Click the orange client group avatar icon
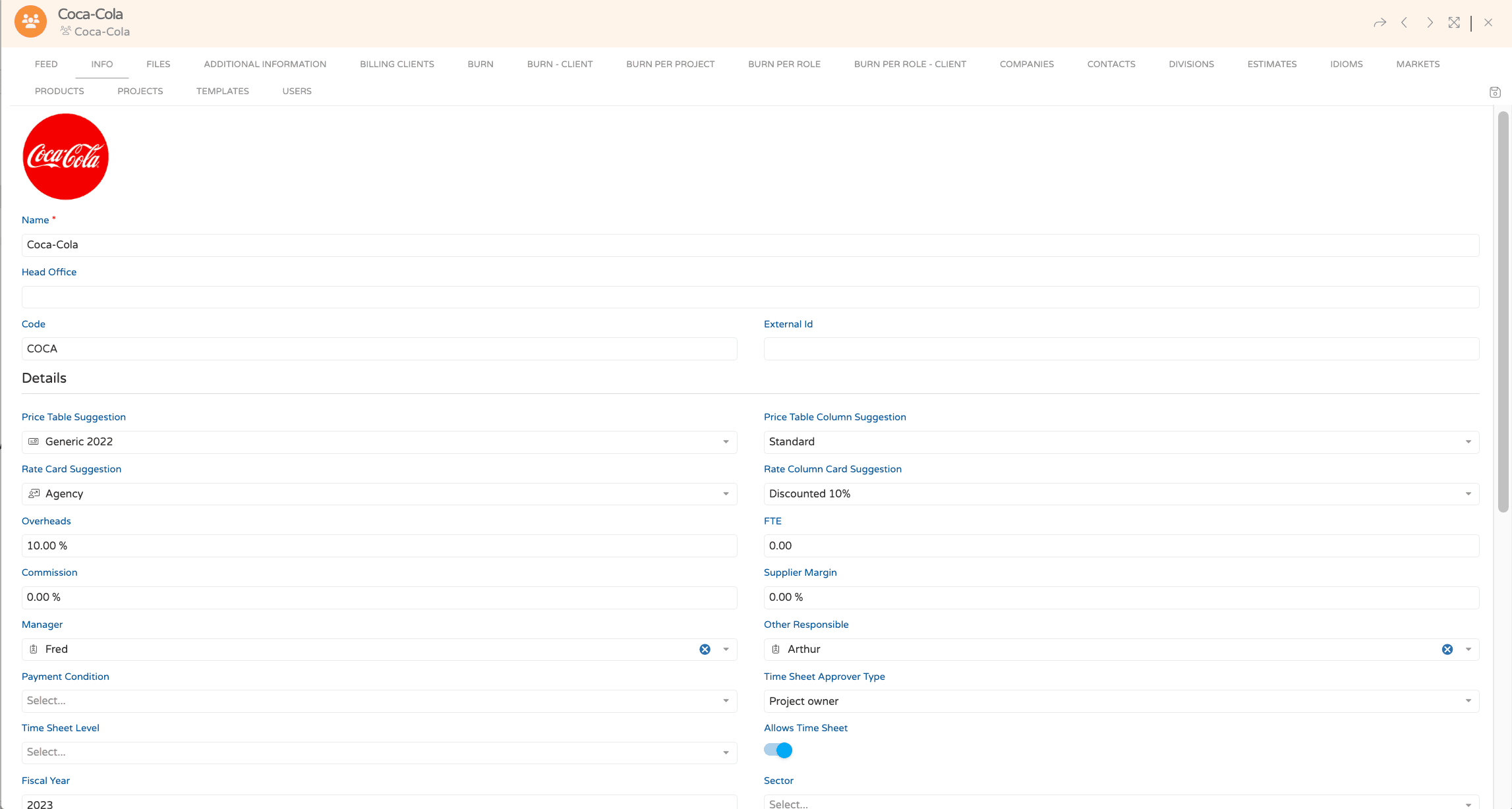The height and width of the screenshot is (809, 1512). tap(30, 22)
